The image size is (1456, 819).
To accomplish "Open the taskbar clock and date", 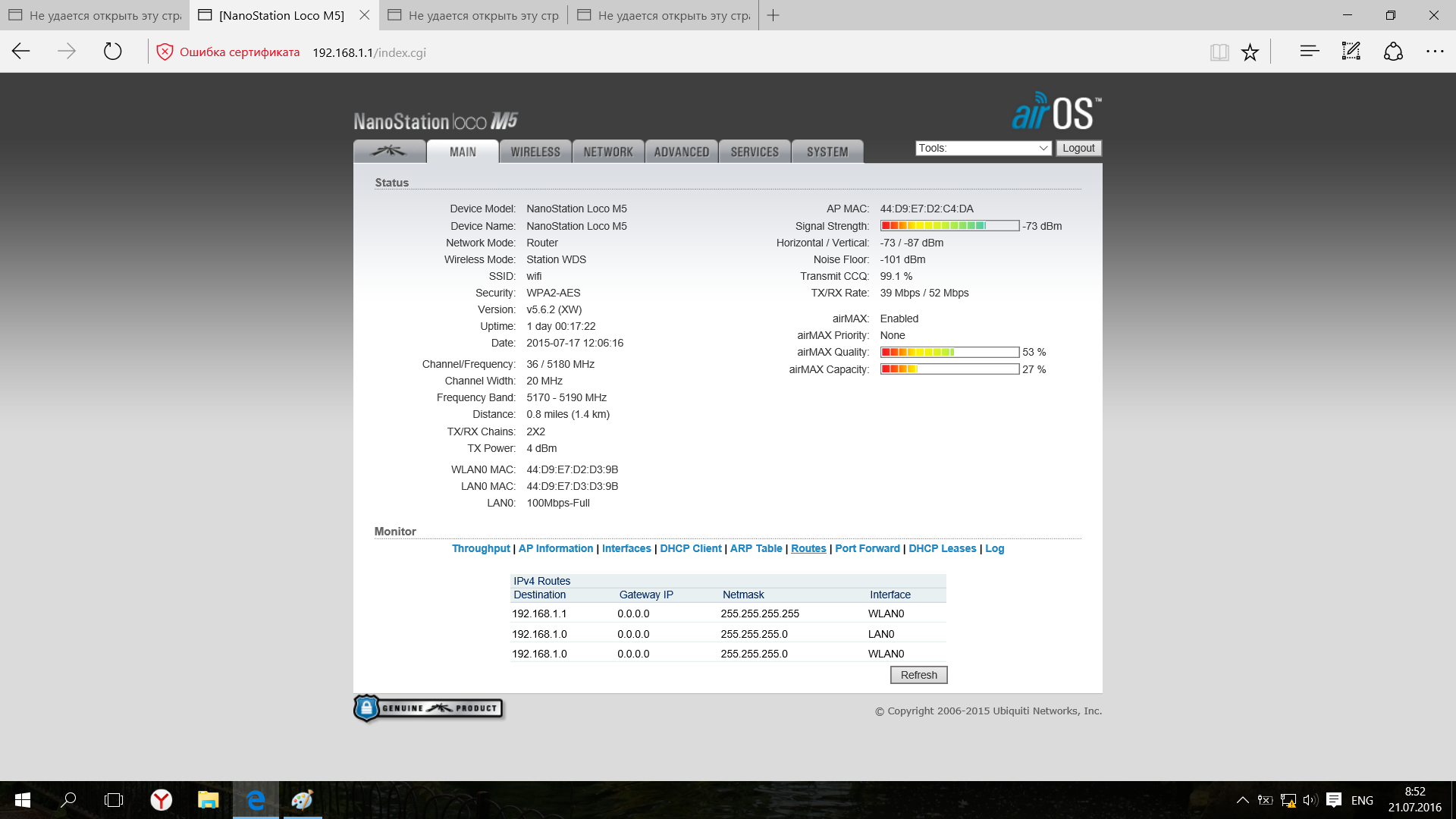I will (x=1415, y=800).
